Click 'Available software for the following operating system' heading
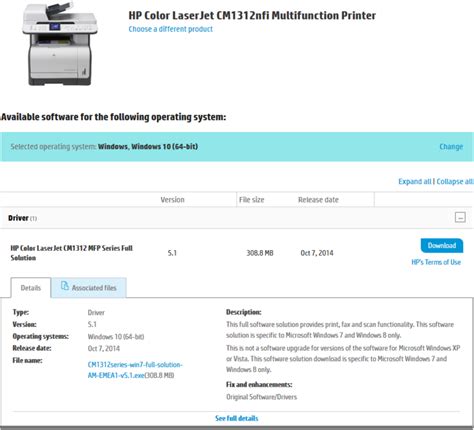The width and height of the screenshot is (474, 430). pyautogui.click(x=113, y=117)
